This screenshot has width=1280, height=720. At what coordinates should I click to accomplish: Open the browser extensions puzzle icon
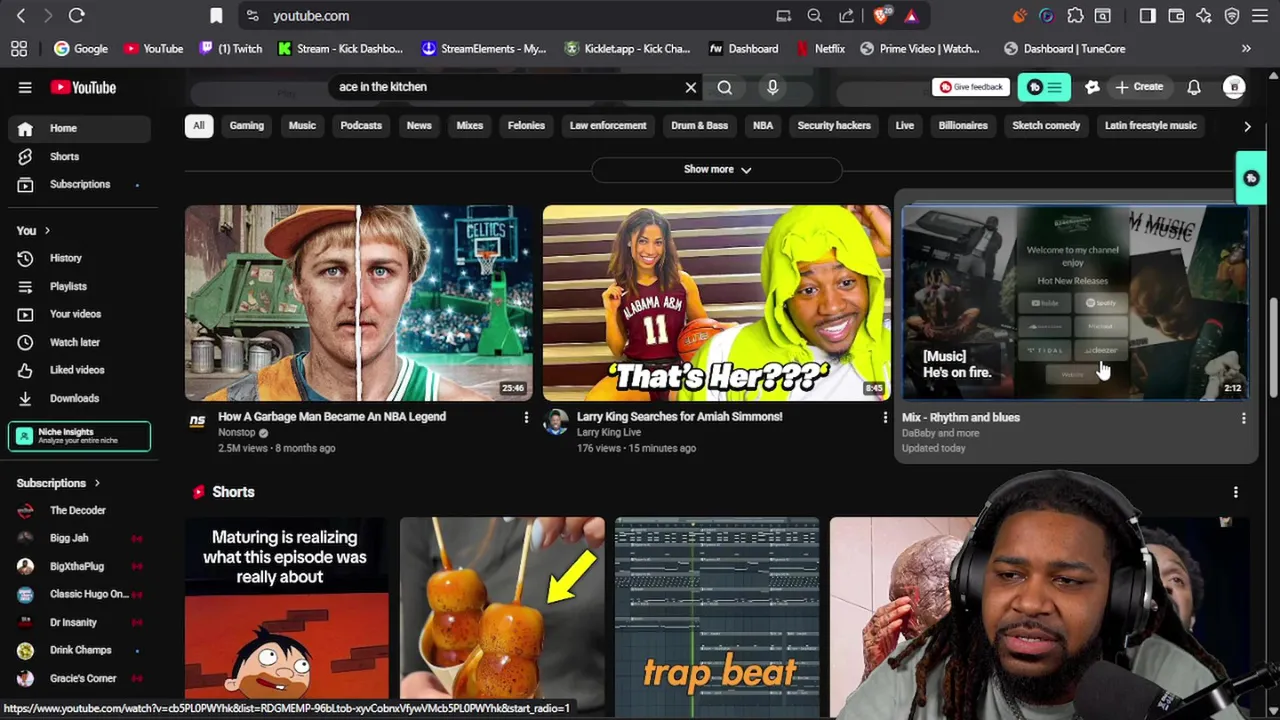[x=1075, y=16]
